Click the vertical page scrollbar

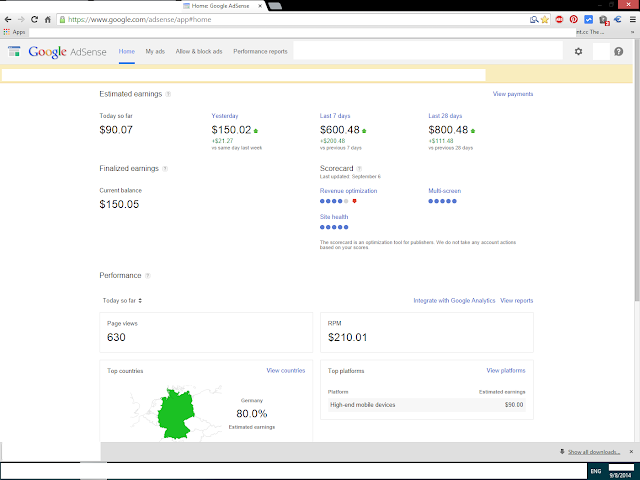(637, 171)
